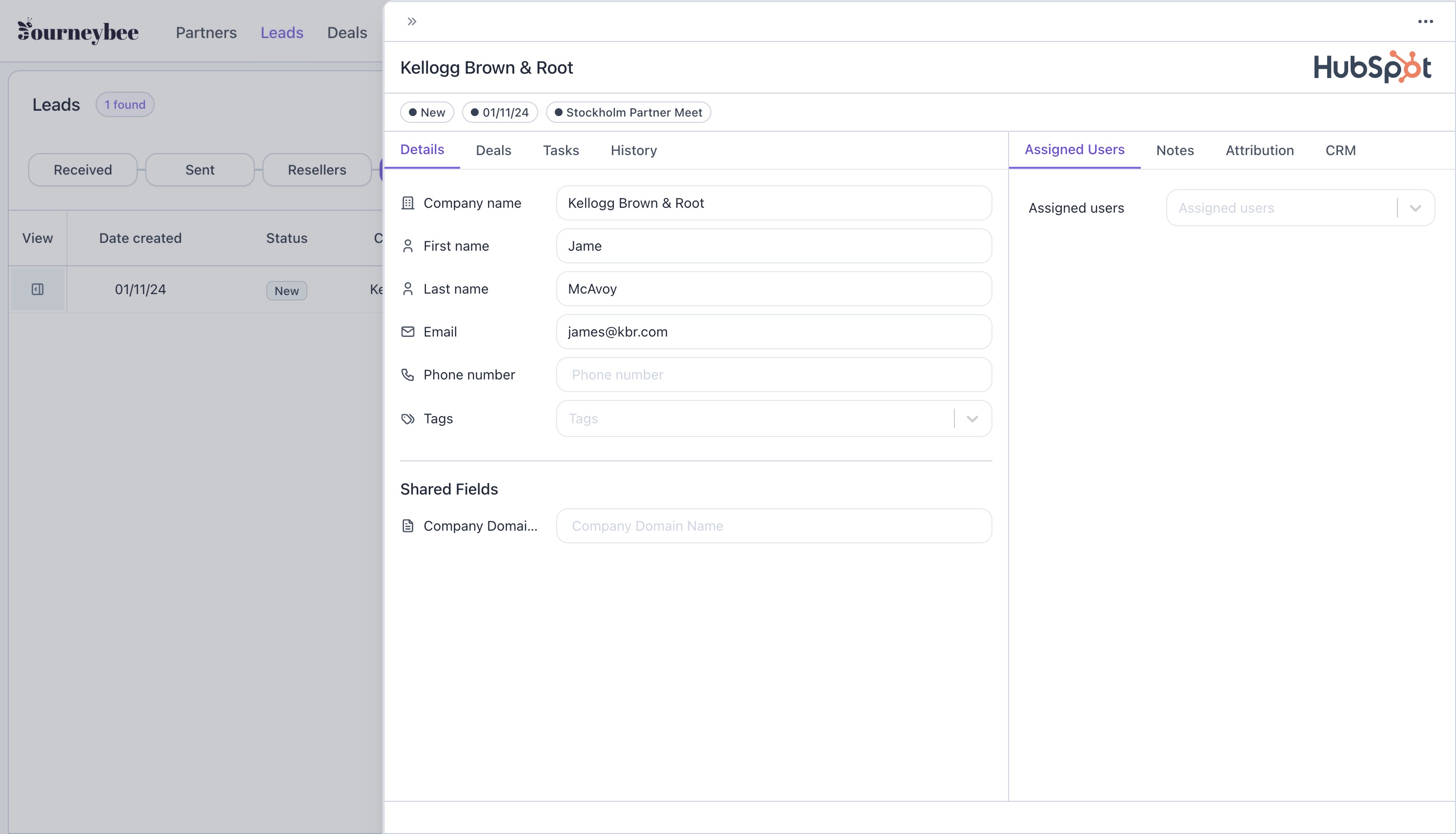Click the building icon beside Company name

tap(407, 203)
